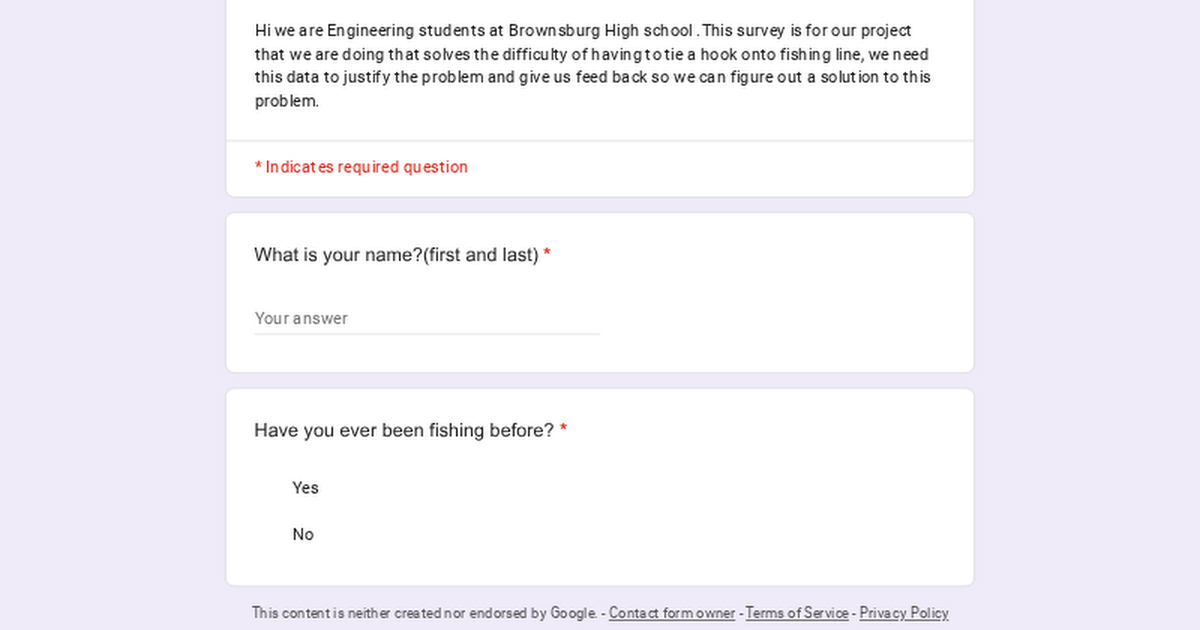Click the underline beneath the name answer field
This screenshot has width=1200, height=630.
426,334
